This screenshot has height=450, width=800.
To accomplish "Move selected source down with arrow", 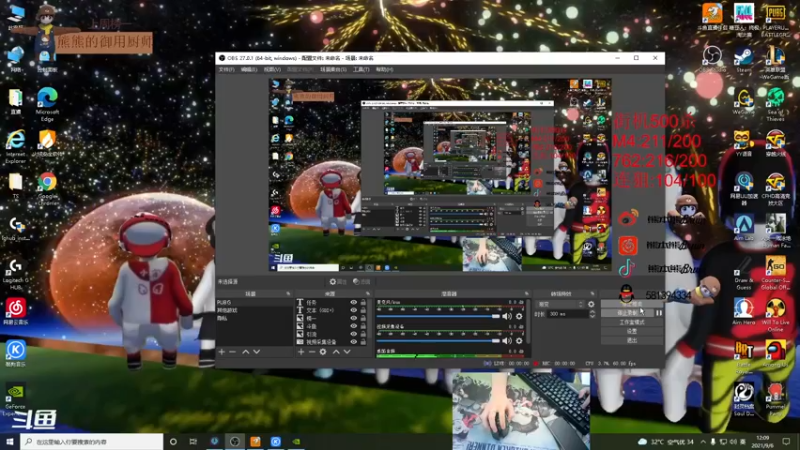I will 347,352.
